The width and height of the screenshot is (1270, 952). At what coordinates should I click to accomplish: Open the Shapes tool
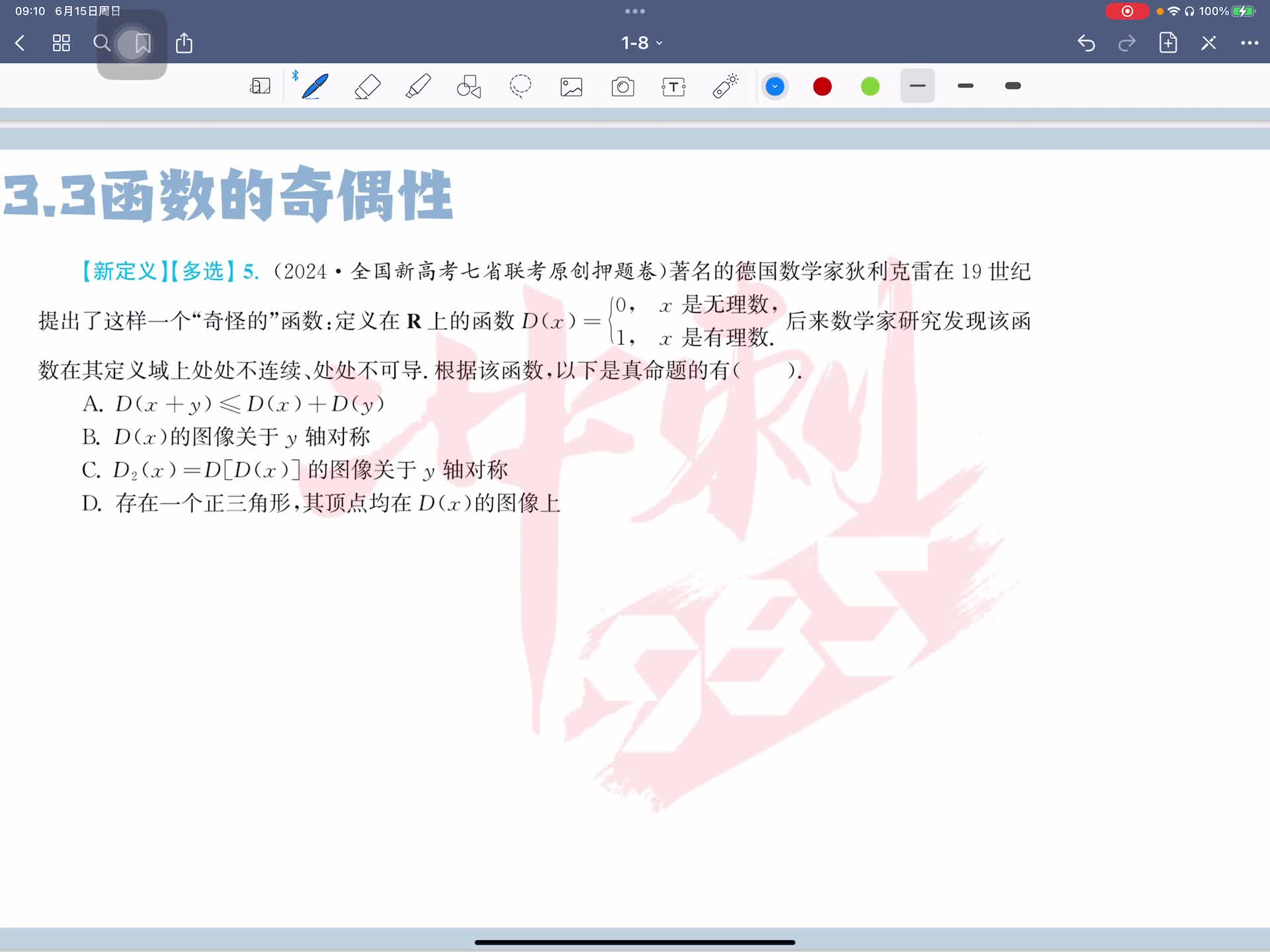tap(469, 87)
